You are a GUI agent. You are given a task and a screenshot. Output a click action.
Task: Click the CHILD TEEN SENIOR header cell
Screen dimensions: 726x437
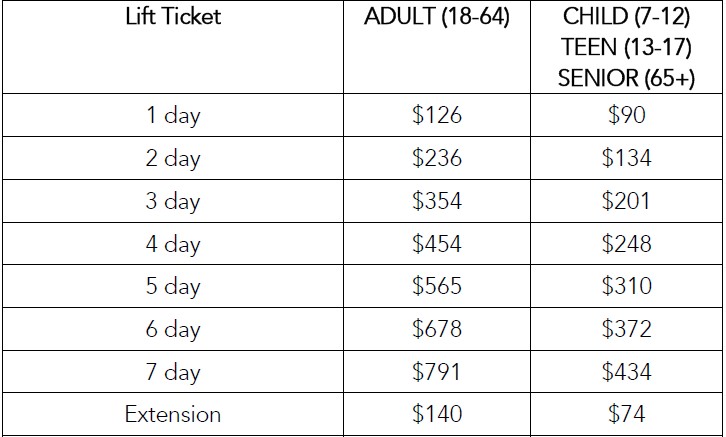click(626, 47)
